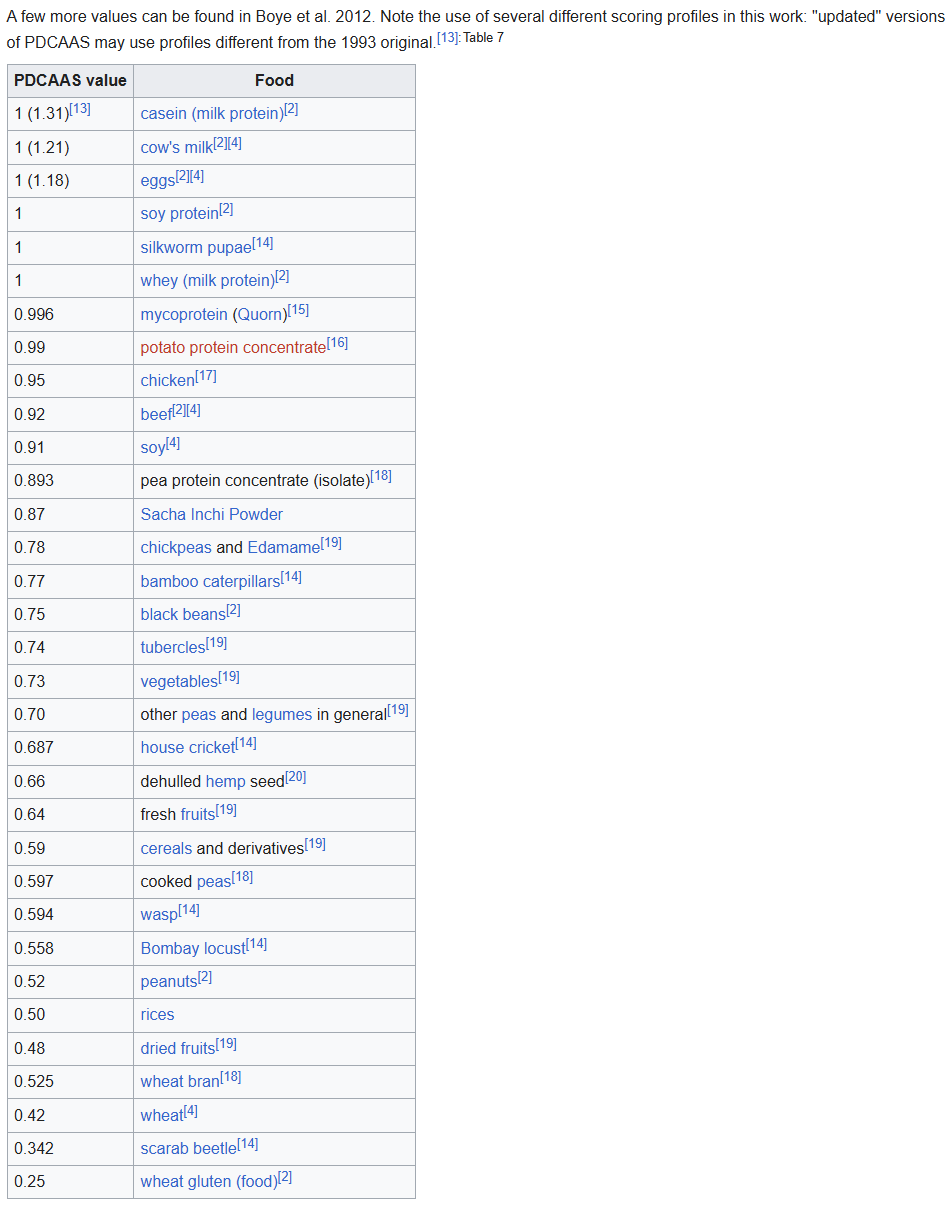Click citation [20] after dehulled hemp seed
The height and width of the screenshot is (1215, 951).
point(296,777)
